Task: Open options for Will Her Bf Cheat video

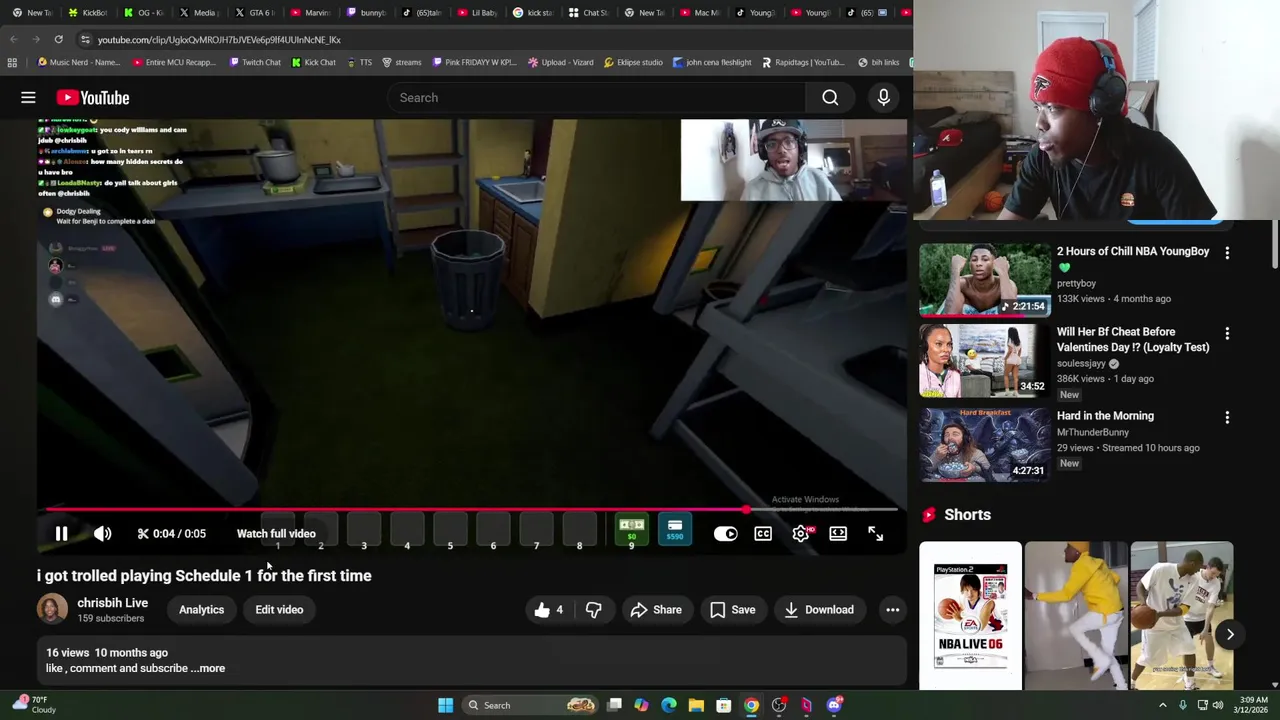Action: click(x=1227, y=333)
